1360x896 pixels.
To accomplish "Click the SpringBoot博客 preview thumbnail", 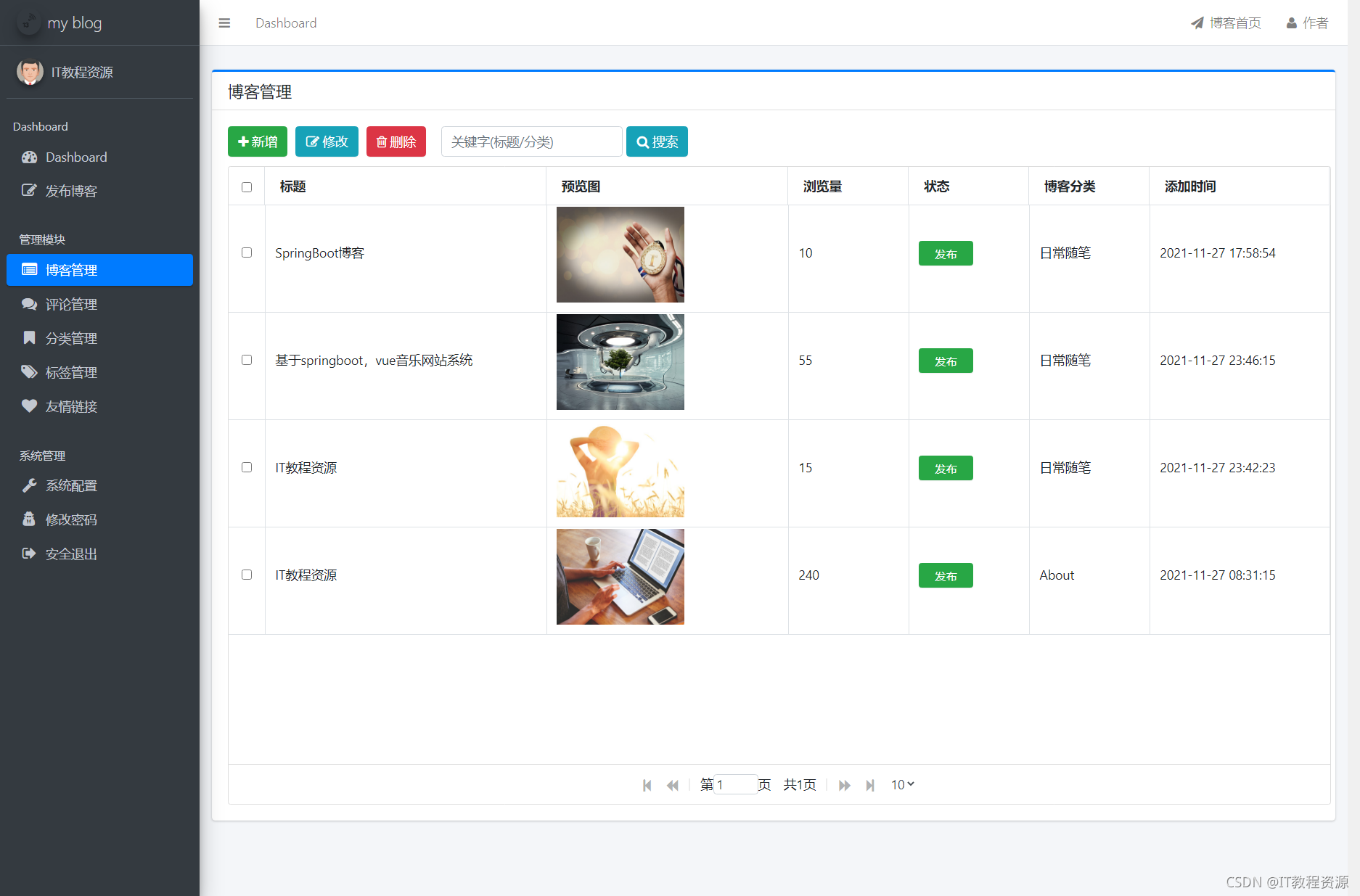I will [620, 255].
